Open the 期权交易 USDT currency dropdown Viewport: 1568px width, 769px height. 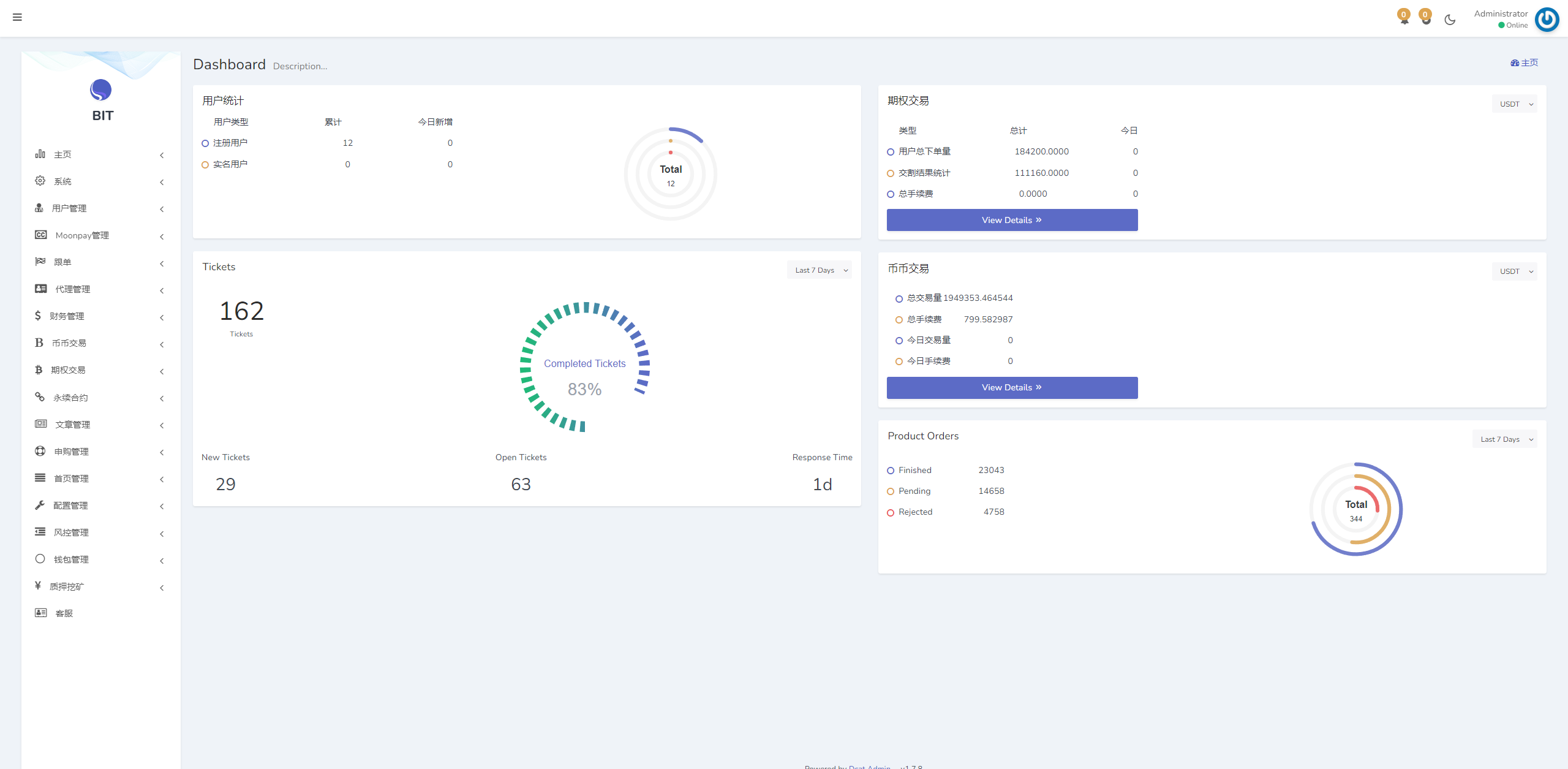(1514, 104)
